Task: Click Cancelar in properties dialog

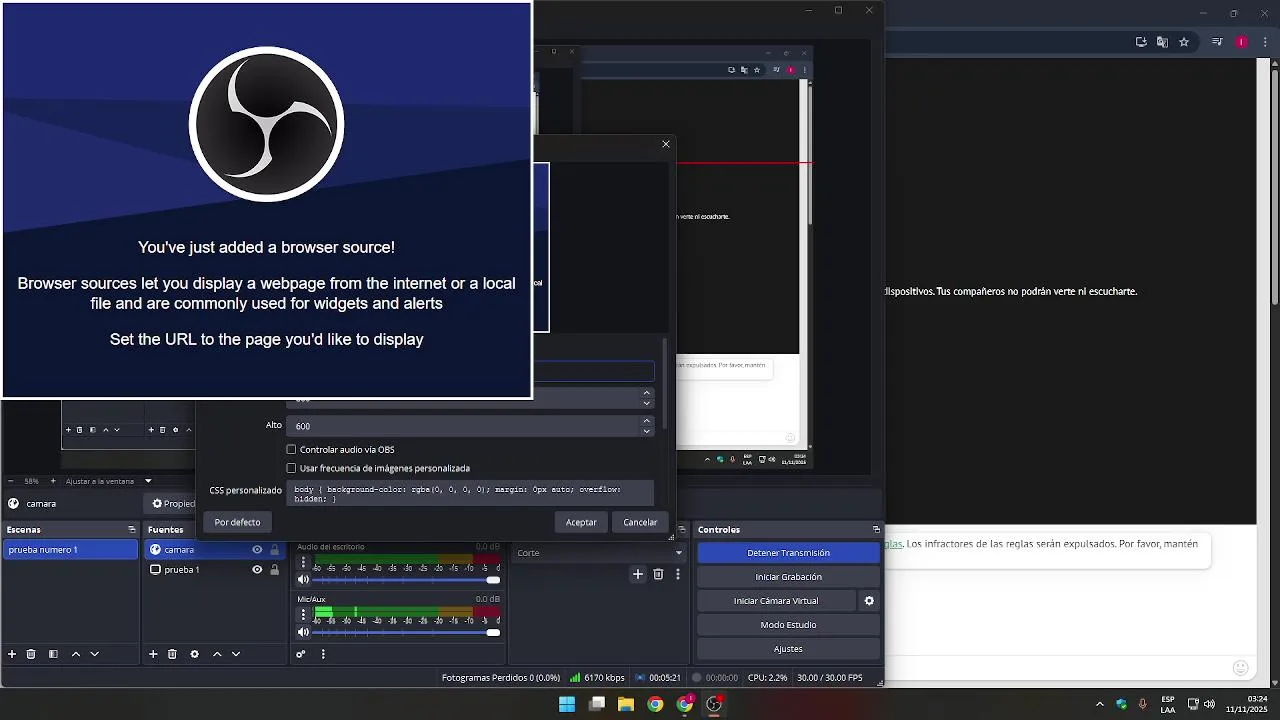Action: coord(640,522)
